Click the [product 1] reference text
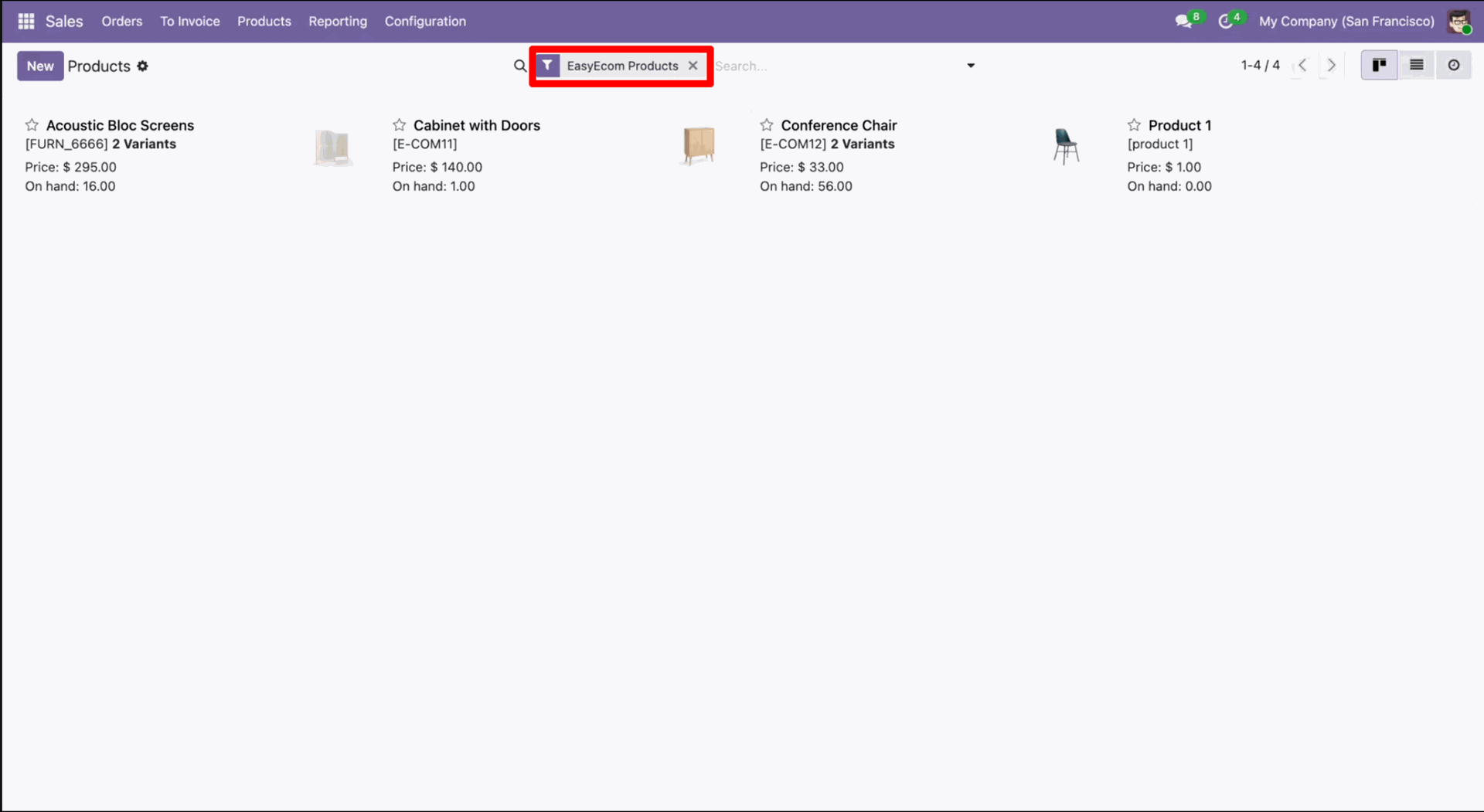Image resolution: width=1484 pixels, height=812 pixels. 1160,144
